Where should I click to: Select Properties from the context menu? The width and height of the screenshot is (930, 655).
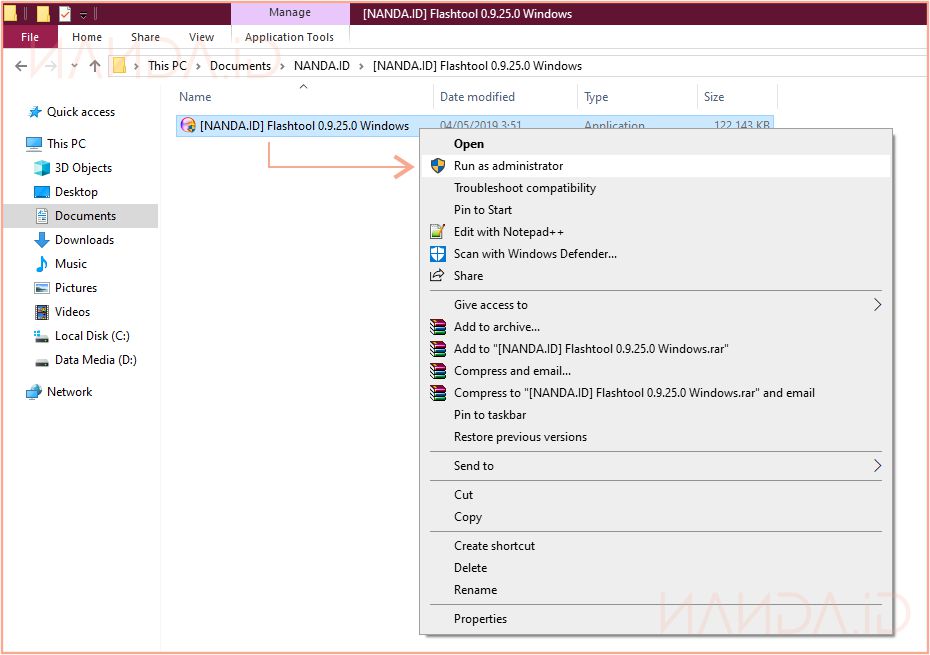[480, 619]
